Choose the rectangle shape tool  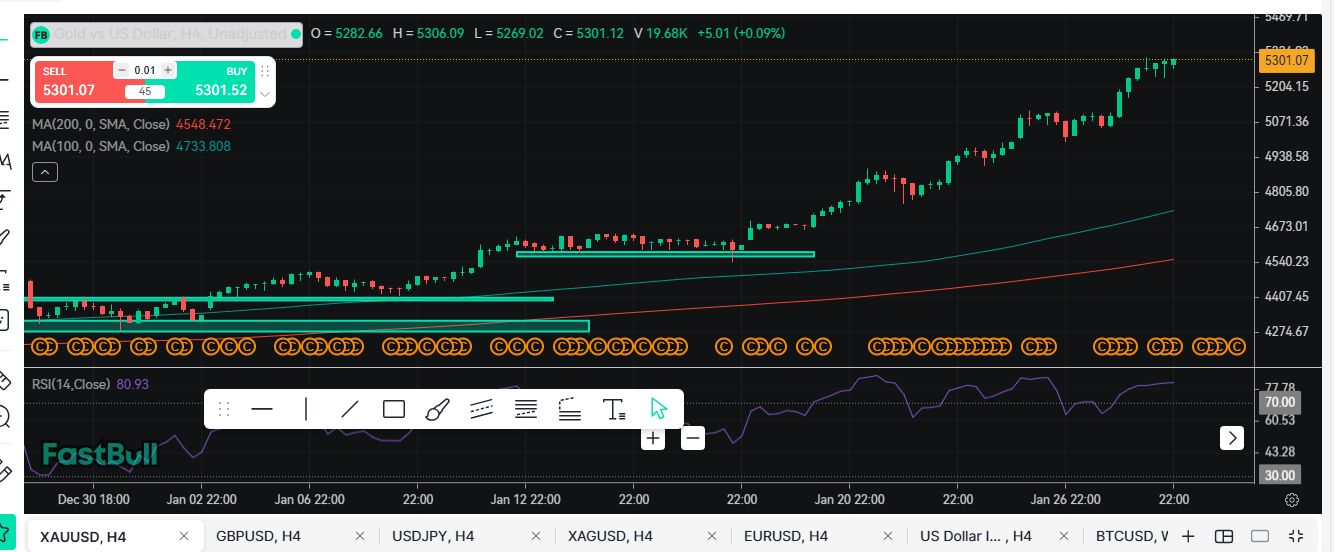[x=393, y=409]
